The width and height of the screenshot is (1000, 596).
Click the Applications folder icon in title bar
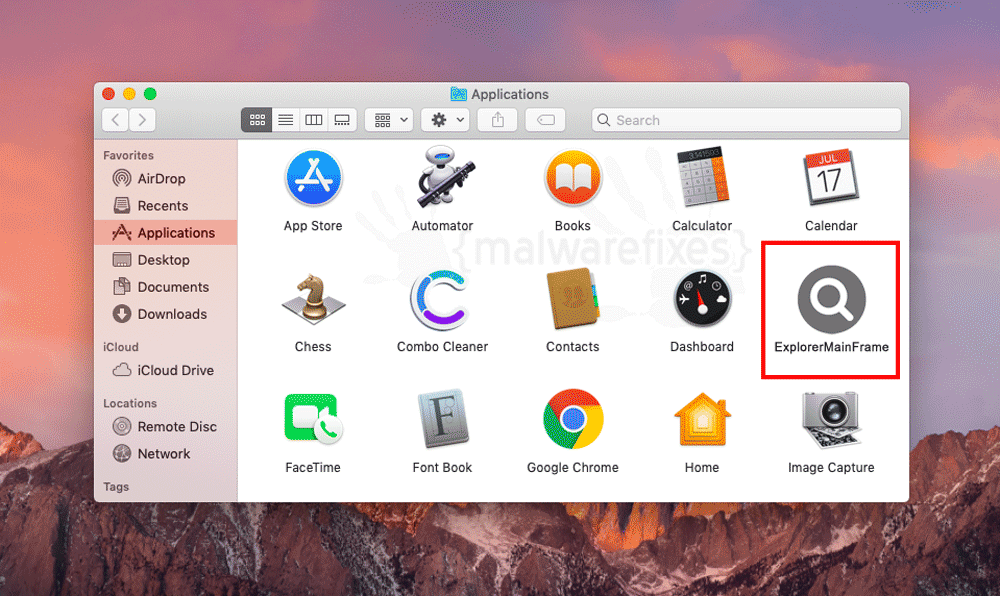tap(458, 94)
